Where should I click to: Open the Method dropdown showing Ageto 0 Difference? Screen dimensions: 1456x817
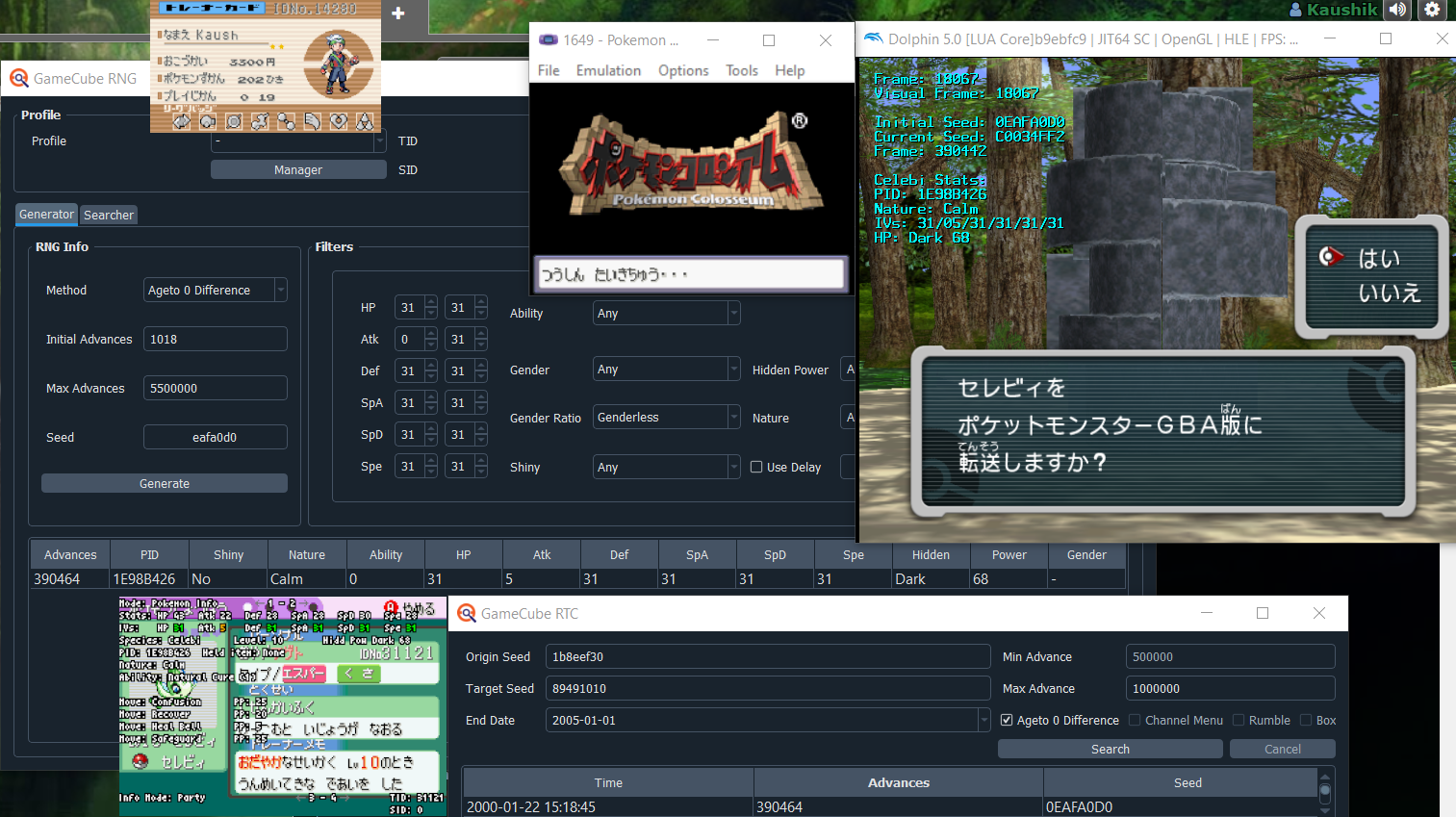tap(216, 290)
